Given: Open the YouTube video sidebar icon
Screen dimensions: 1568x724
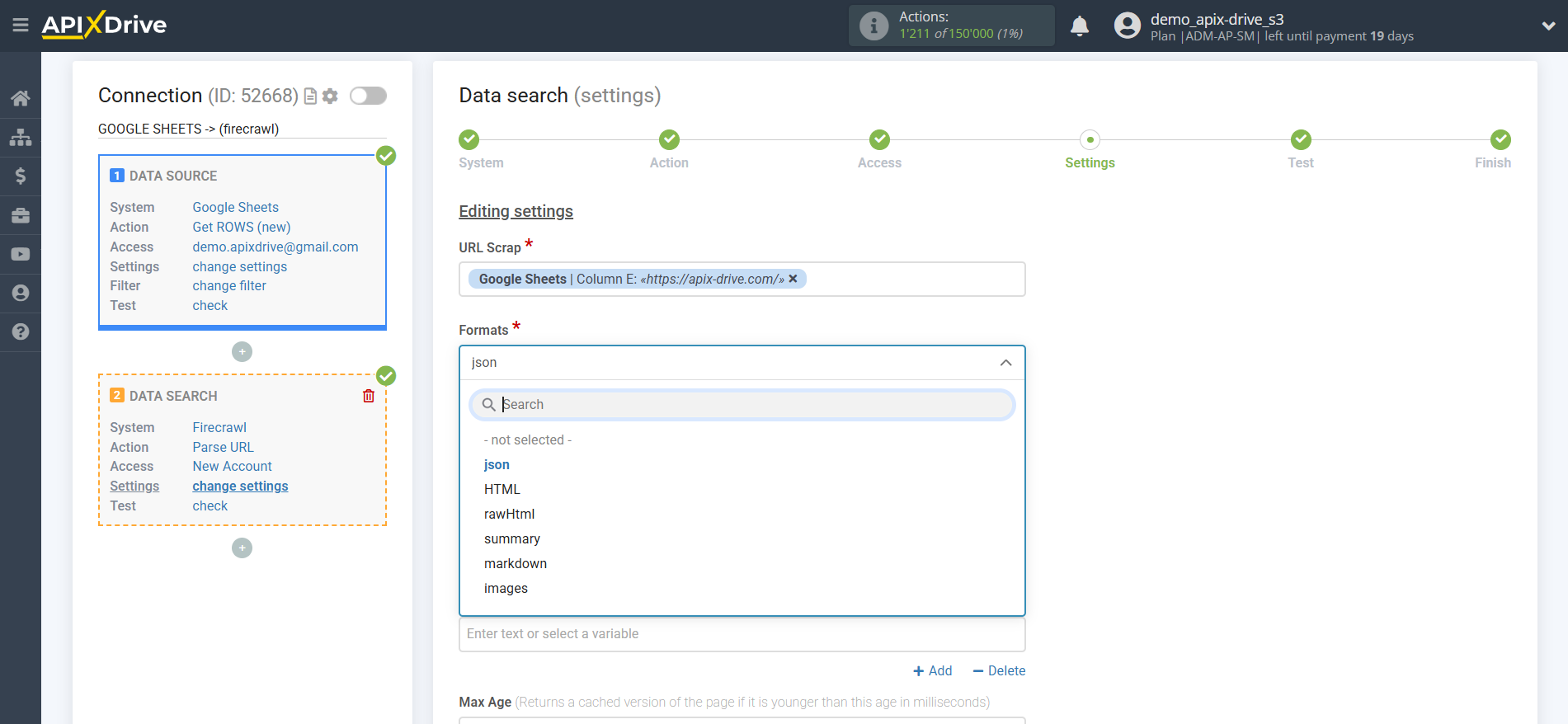Looking at the screenshot, I should tap(21, 254).
